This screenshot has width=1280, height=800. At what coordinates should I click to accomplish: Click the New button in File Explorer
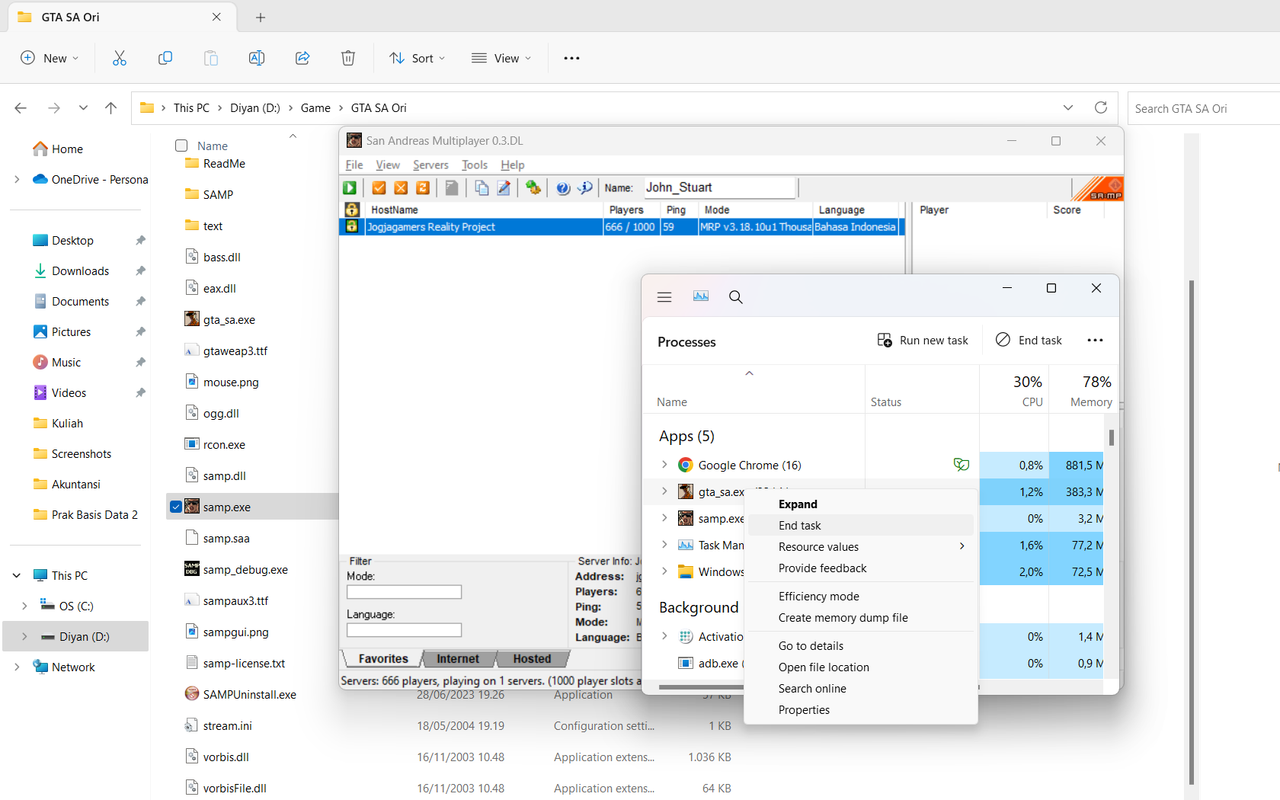tap(50, 58)
